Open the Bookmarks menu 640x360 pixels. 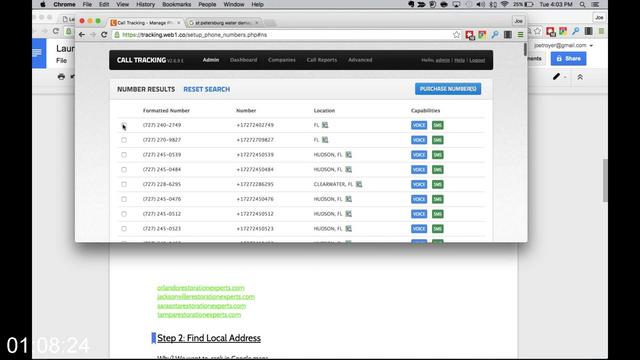tap(176, 4)
